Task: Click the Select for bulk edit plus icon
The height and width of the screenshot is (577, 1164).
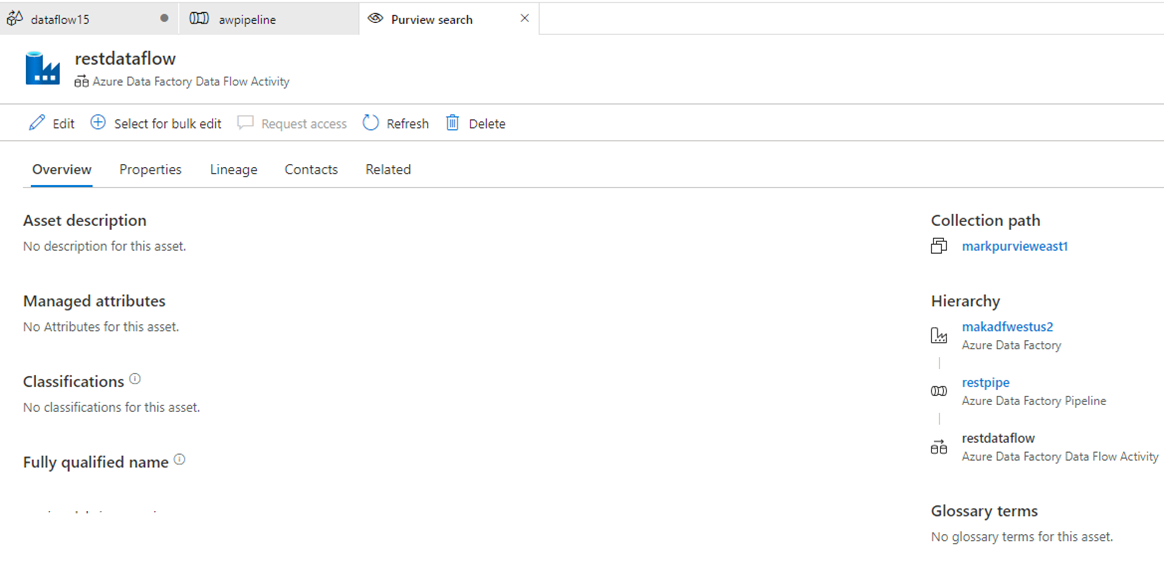Action: (x=98, y=123)
